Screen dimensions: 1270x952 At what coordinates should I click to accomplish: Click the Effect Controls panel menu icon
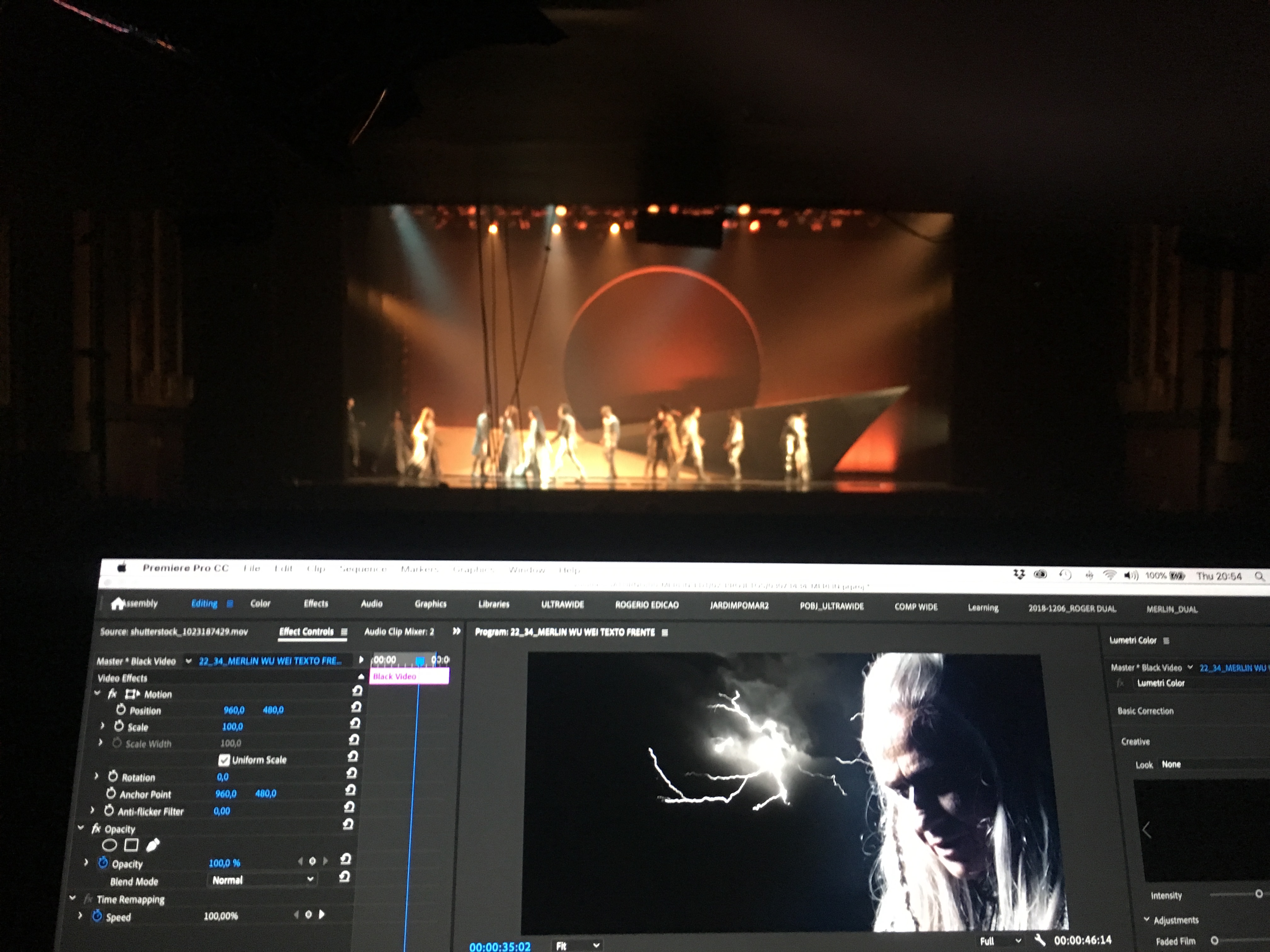345,632
